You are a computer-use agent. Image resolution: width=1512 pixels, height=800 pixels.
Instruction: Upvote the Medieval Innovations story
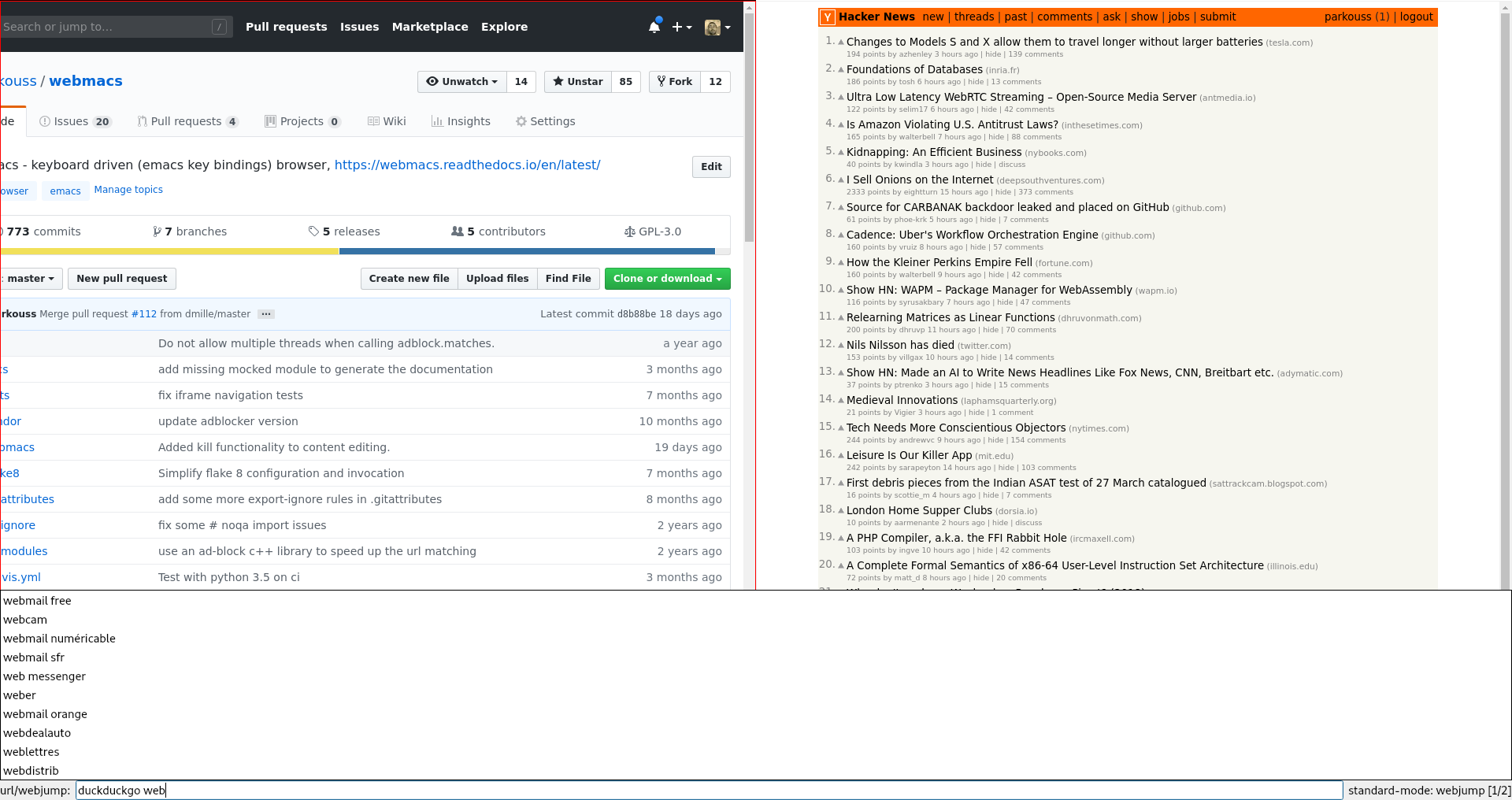click(x=841, y=400)
